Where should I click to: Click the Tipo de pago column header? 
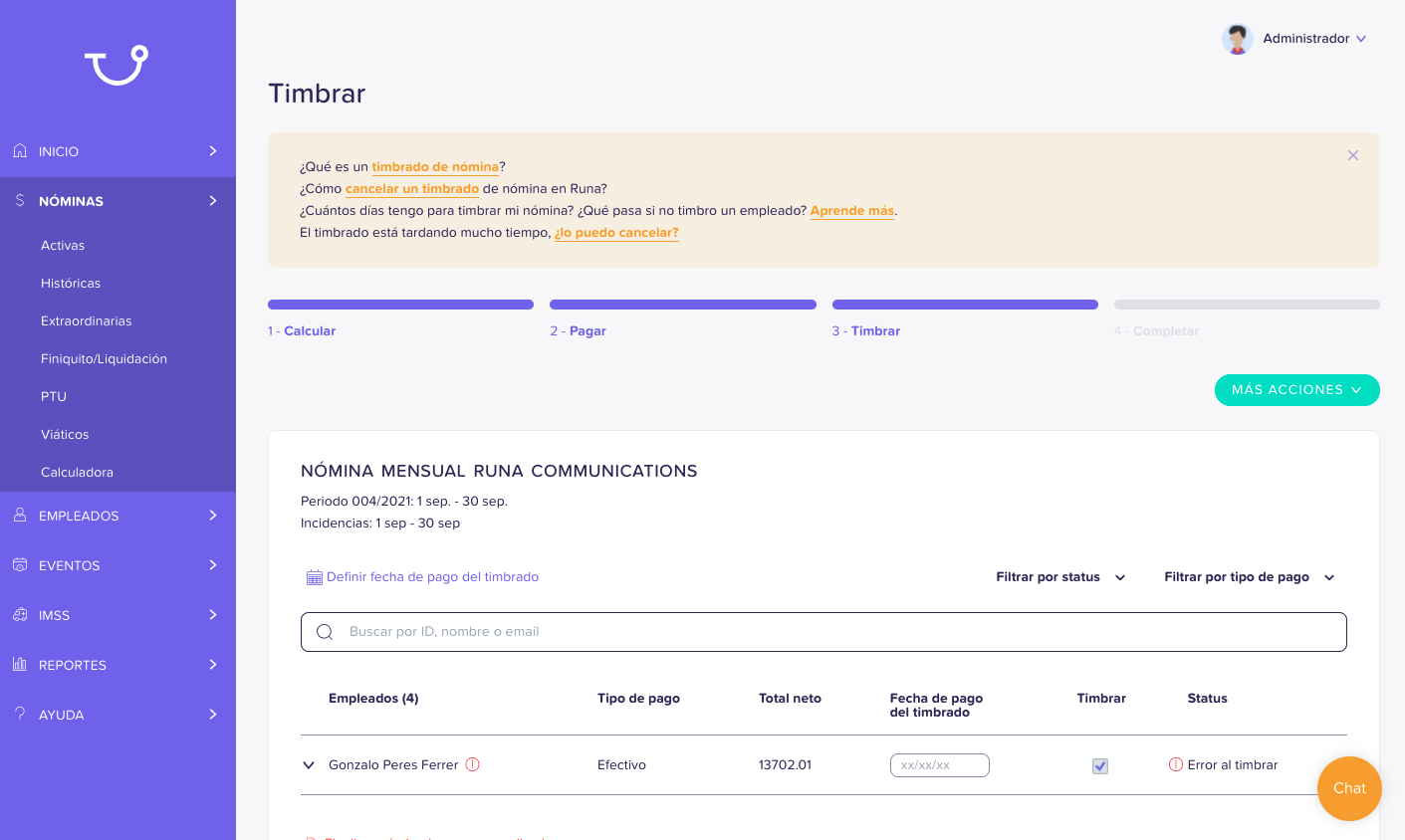tap(638, 699)
